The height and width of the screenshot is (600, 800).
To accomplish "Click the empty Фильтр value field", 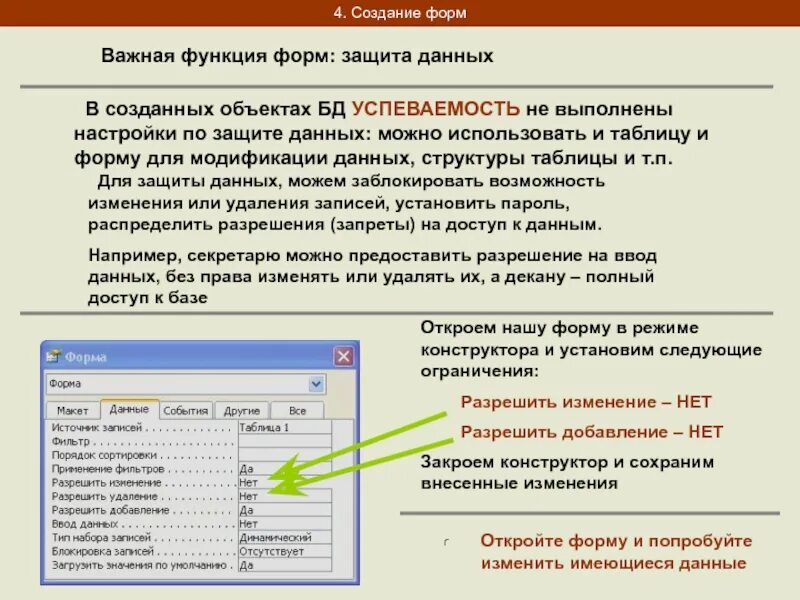I will [285, 441].
